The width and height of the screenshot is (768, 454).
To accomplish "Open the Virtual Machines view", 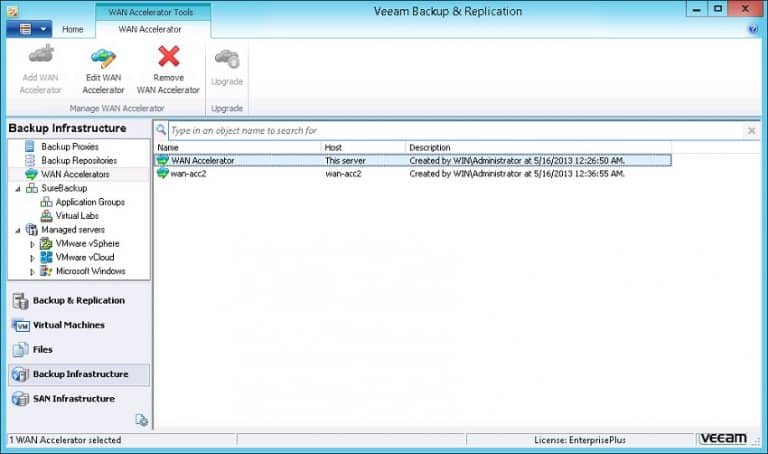I will (x=79, y=325).
